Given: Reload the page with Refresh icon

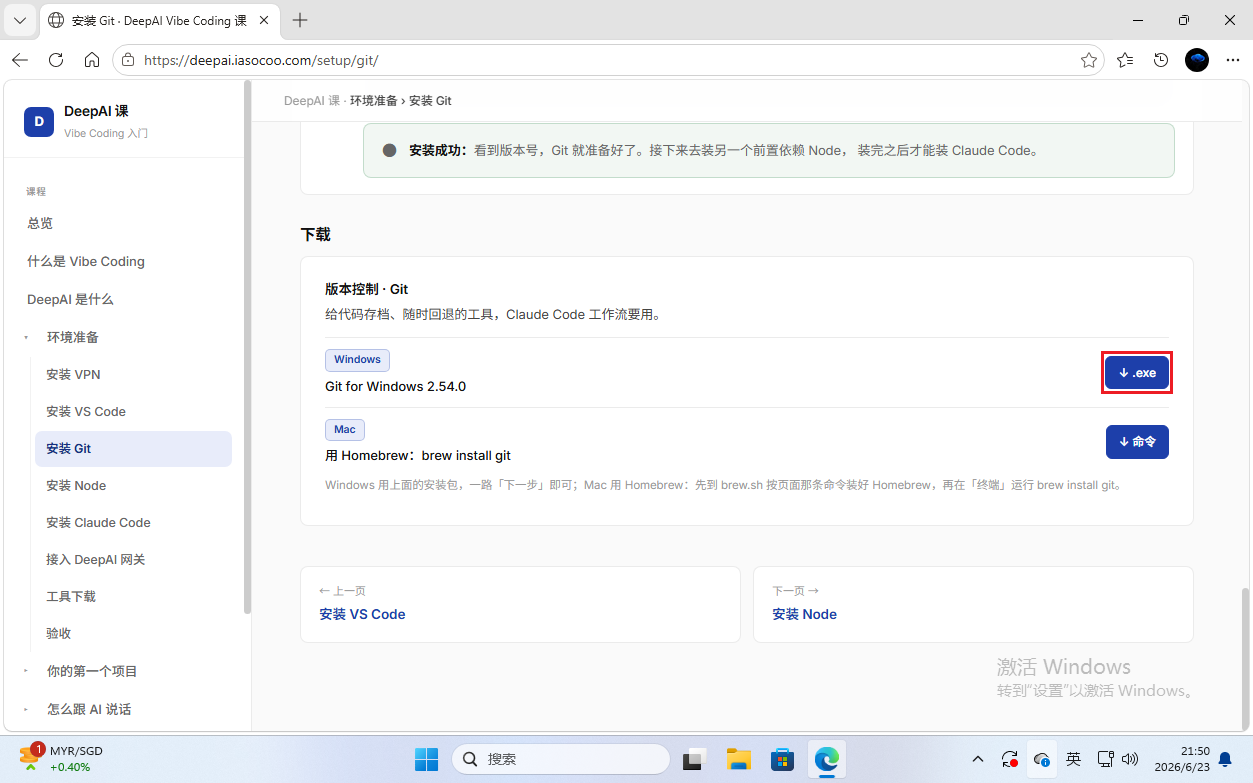Looking at the screenshot, I should [56, 60].
